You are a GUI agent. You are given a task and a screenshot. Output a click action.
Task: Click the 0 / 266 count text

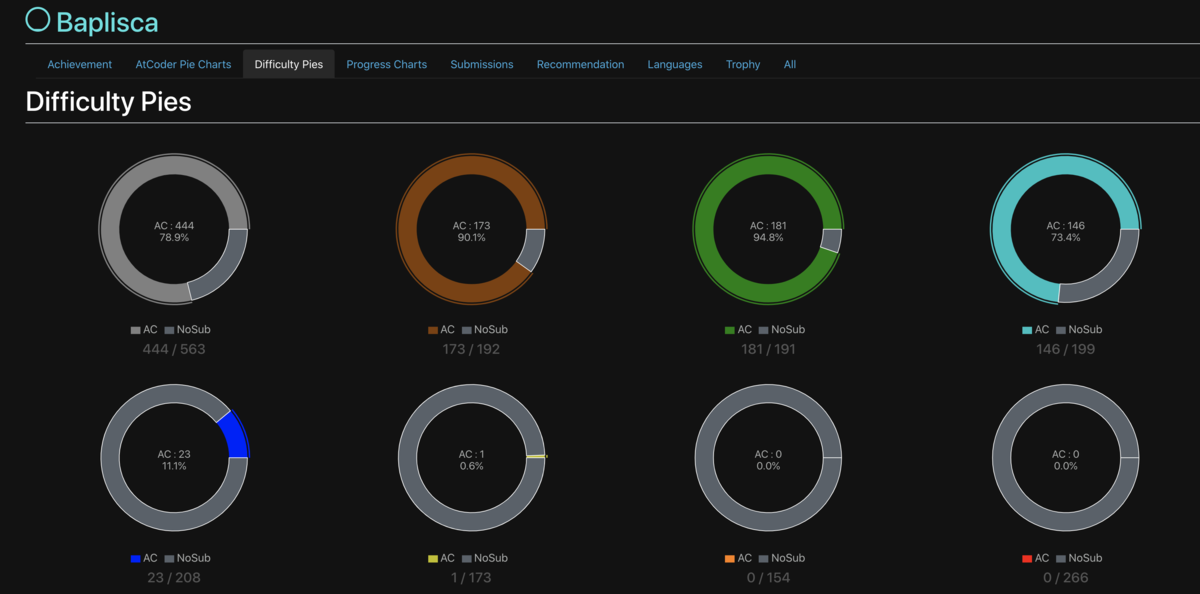point(1066,577)
